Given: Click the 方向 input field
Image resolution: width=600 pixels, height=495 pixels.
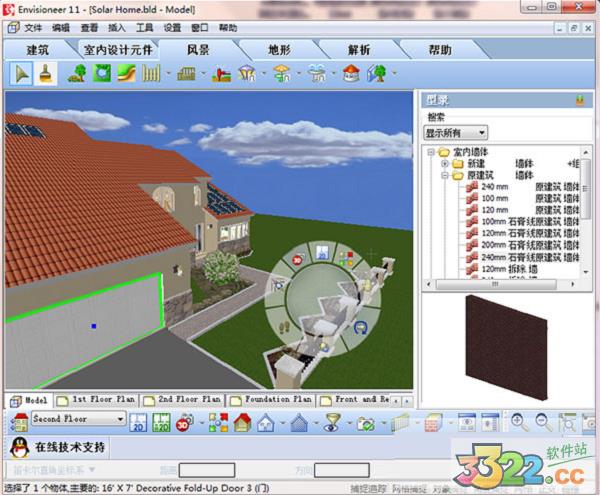Looking at the screenshot, I should coord(342,470).
